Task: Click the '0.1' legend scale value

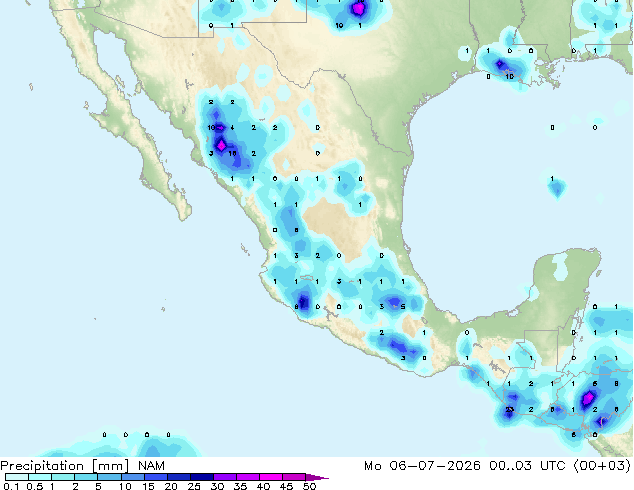Action: click(11, 486)
